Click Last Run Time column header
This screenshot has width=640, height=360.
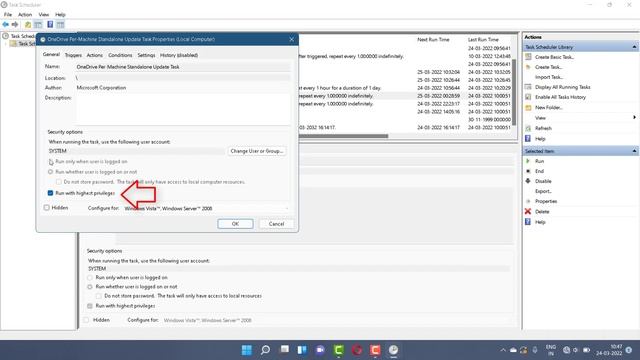pos(483,40)
